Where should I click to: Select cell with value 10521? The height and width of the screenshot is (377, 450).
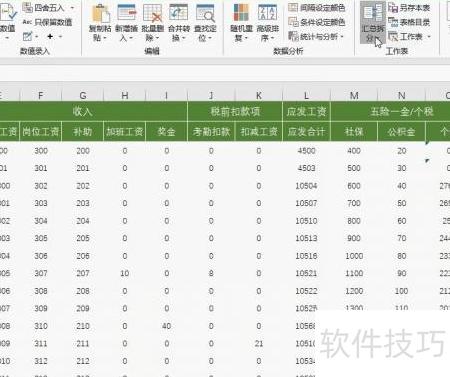coord(306,273)
